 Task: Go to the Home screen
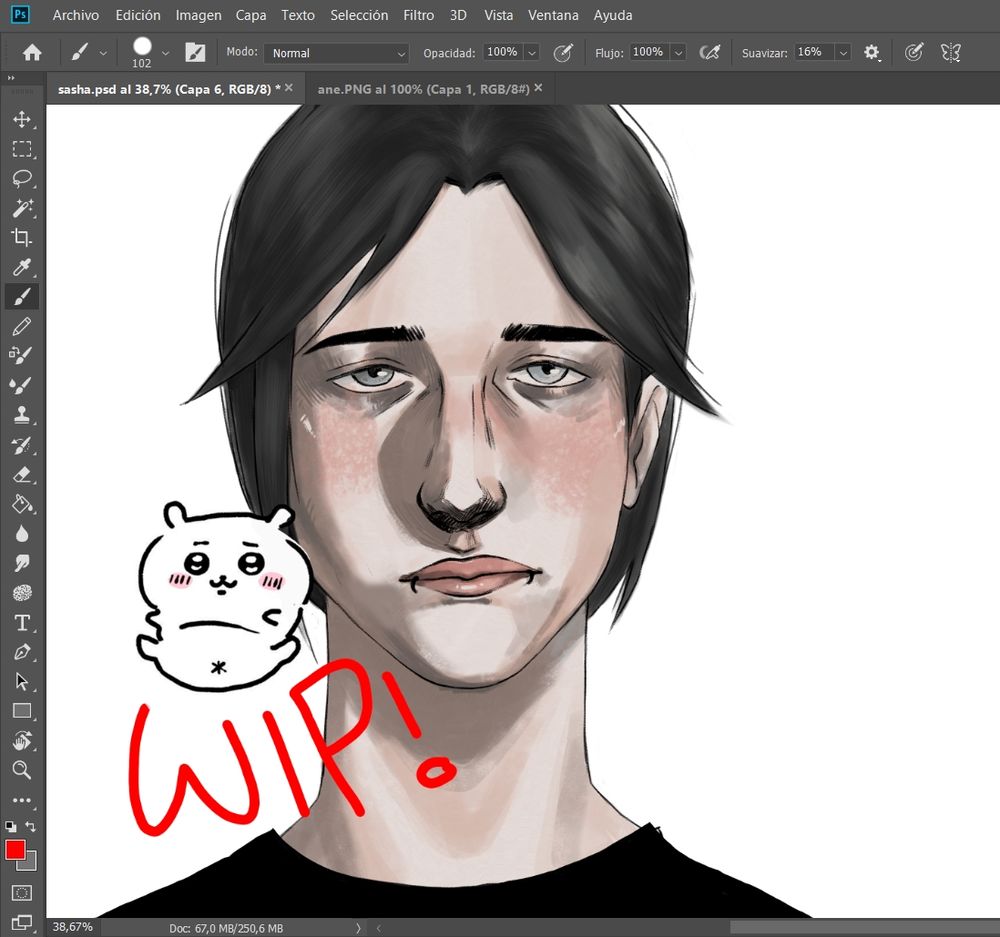coord(32,52)
